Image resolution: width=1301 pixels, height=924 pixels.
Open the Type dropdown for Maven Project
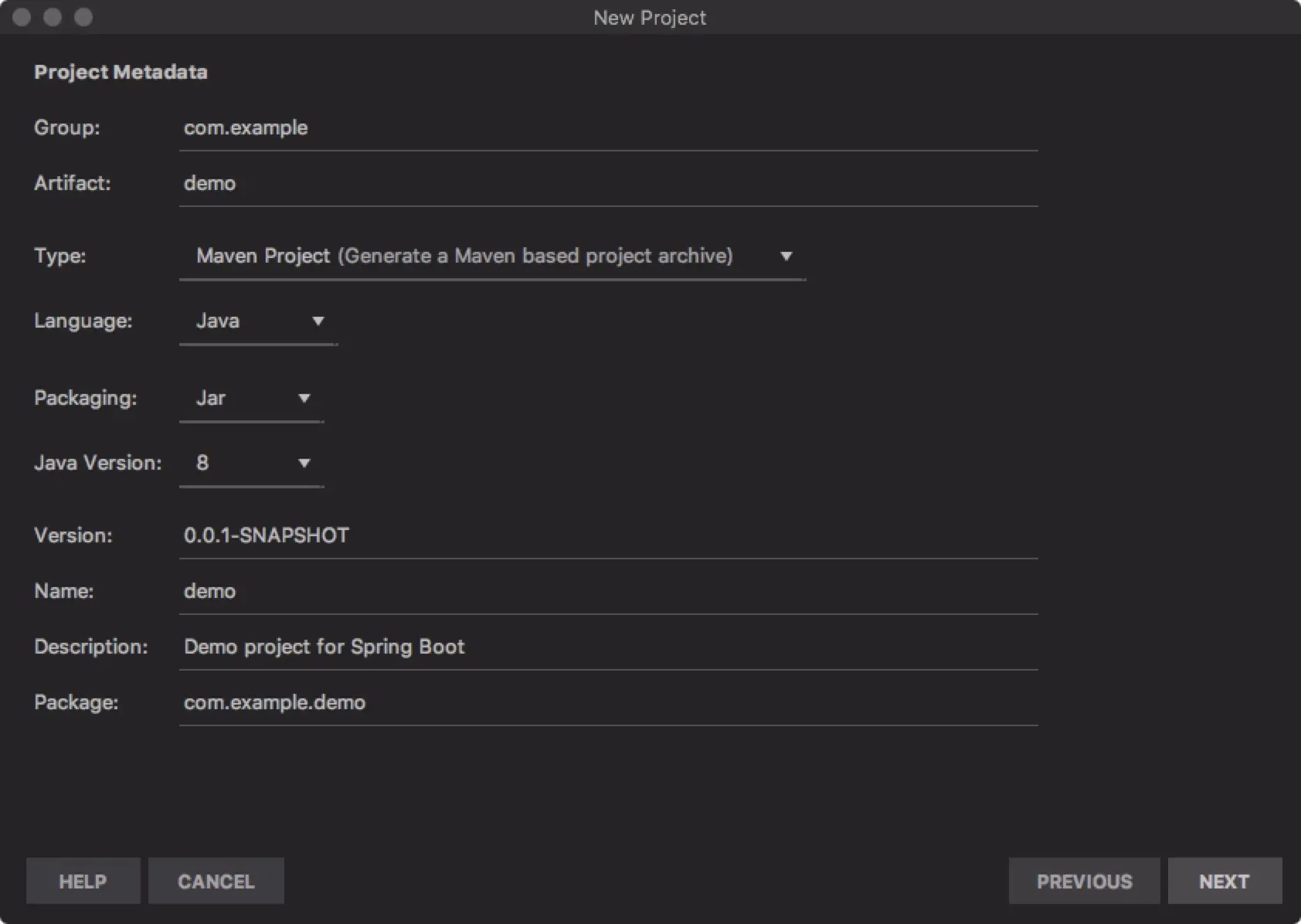pyautogui.click(x=491, y=256)
